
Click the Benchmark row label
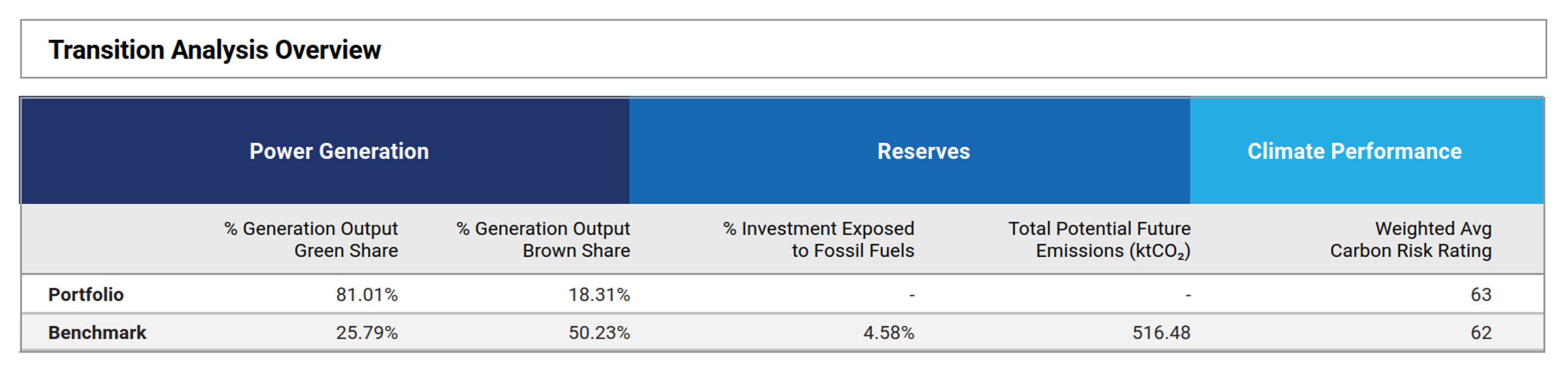(x=98, y=333)
